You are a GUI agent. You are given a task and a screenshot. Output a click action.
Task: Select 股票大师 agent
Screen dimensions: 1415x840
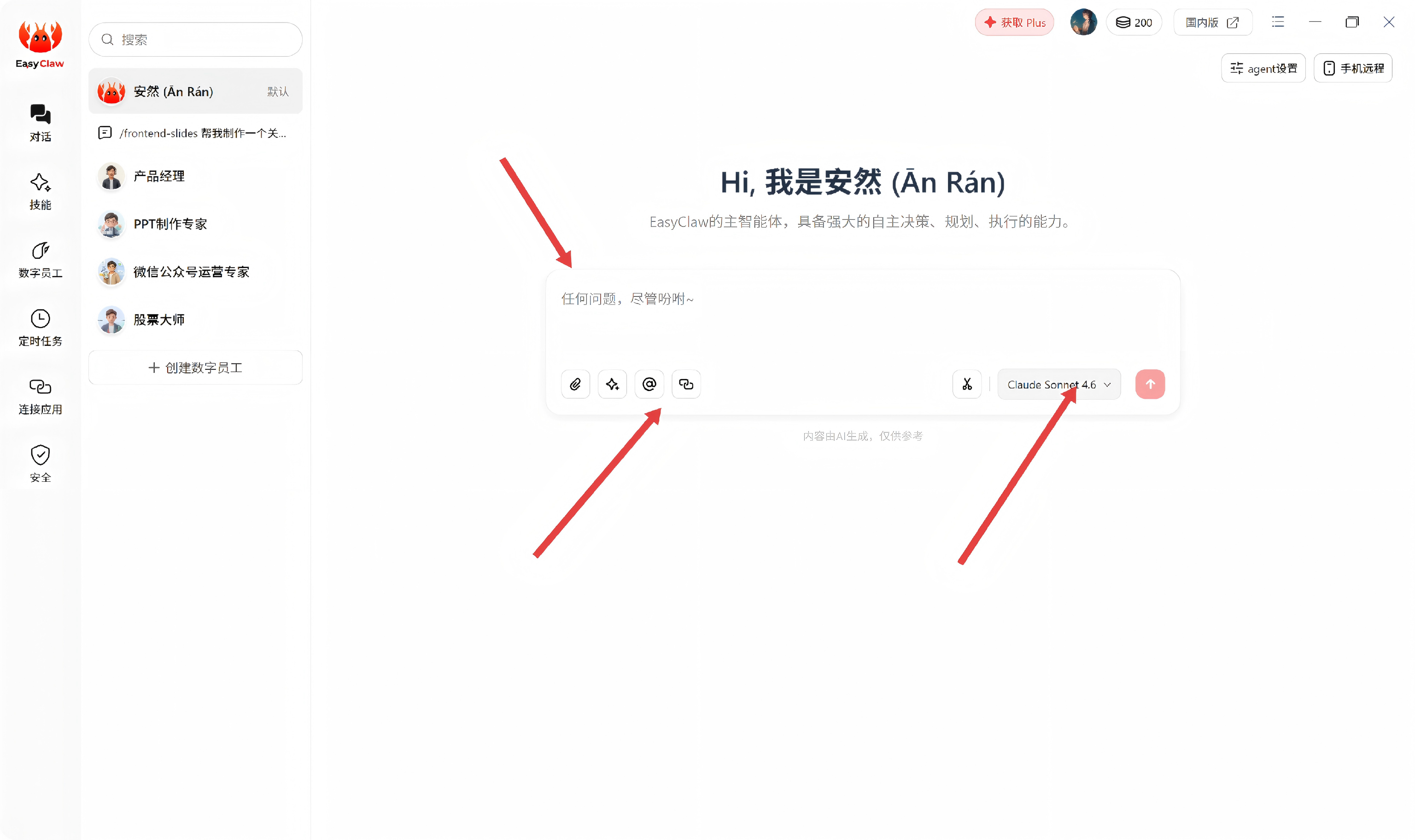pyautogui.click(x=195, y=320)
